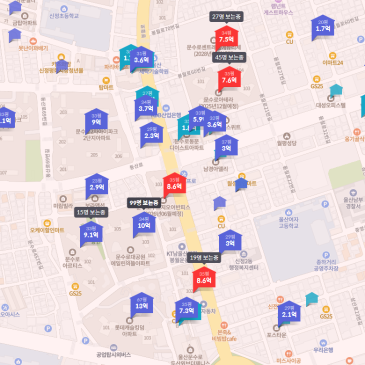The image size is (365, 365).
Task: Click the 45명 보는중 viewer badge
Action: [229, 58]
